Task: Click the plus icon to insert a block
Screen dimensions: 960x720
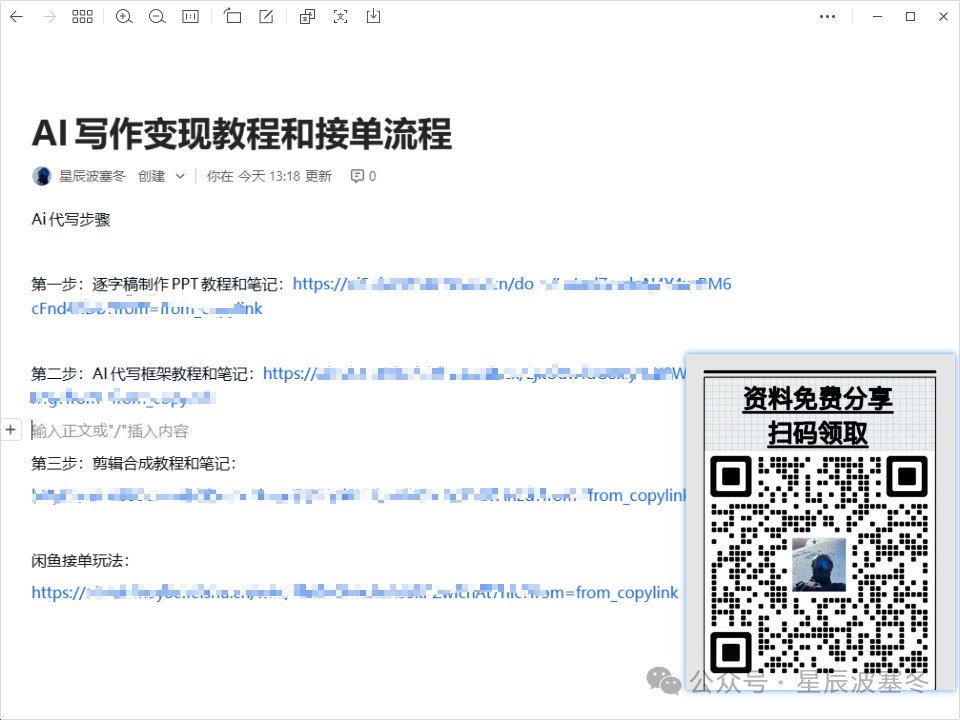Action: tap(10, 430)
